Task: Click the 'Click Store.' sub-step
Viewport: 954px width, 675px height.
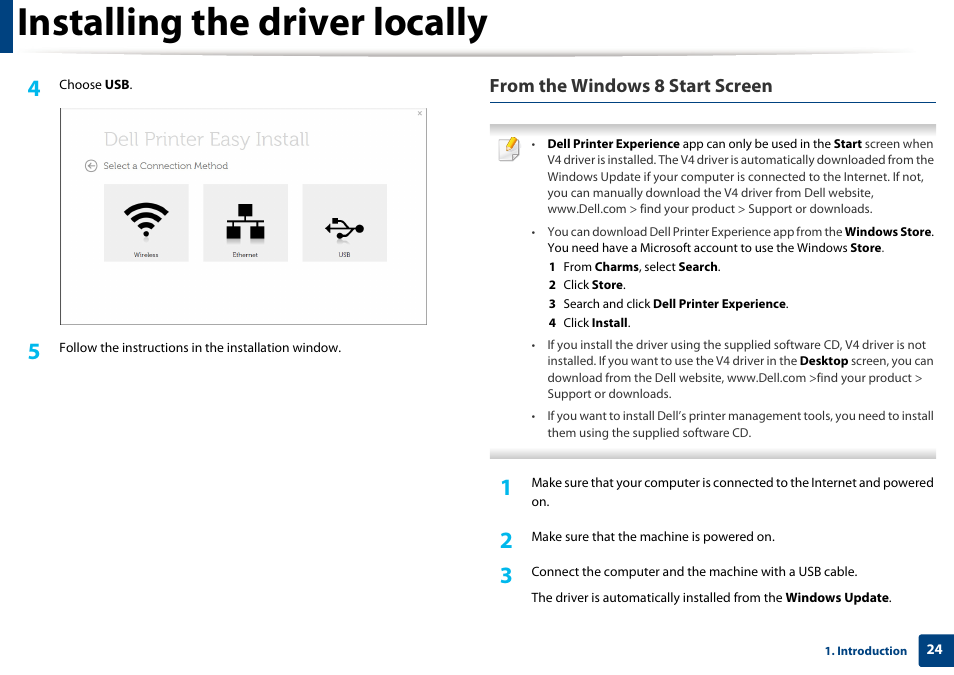Action: (x=594, y=285)
